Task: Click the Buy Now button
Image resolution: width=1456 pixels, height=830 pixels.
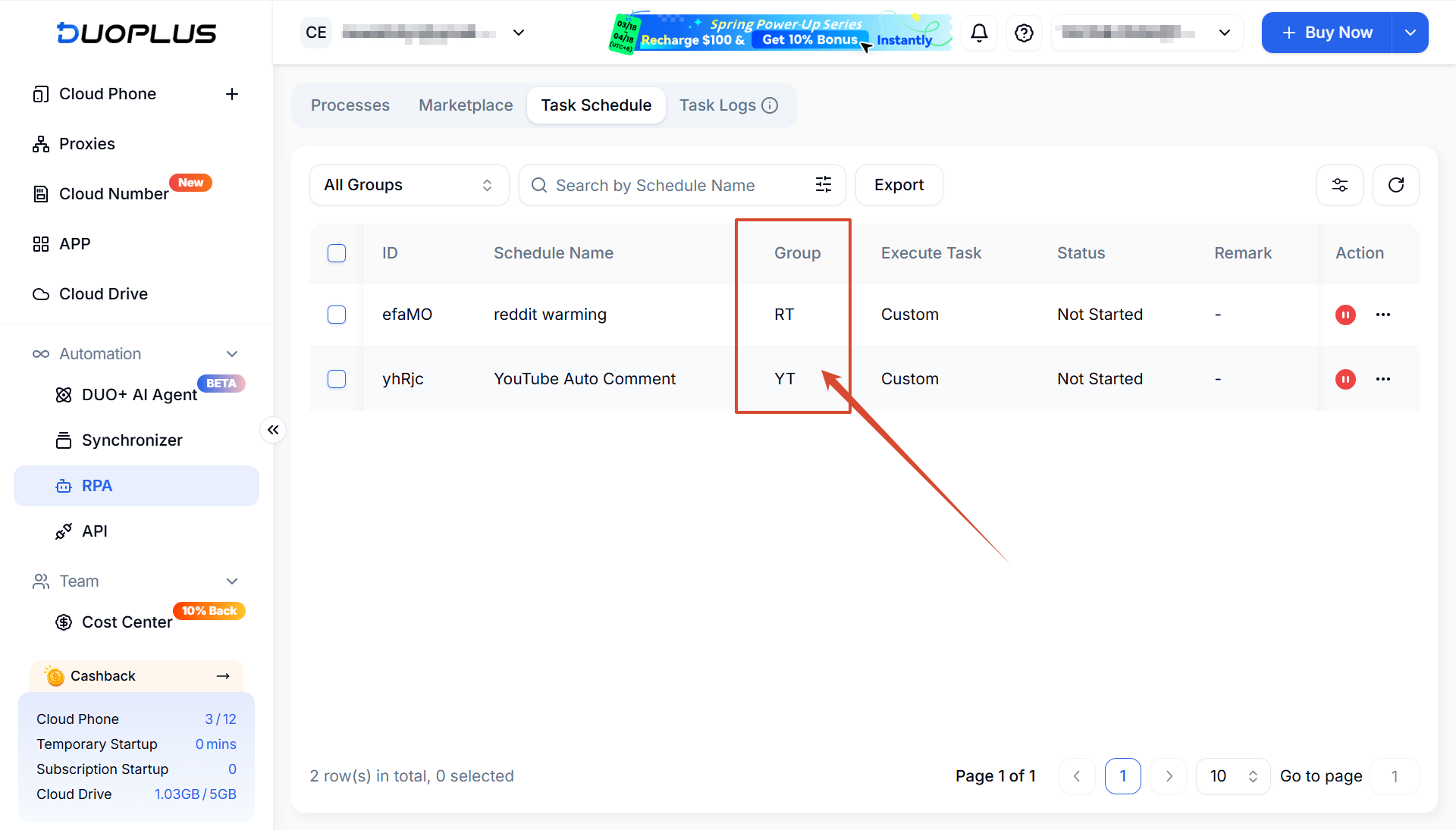Action: pyautogui.click(x=1327, y=33)
